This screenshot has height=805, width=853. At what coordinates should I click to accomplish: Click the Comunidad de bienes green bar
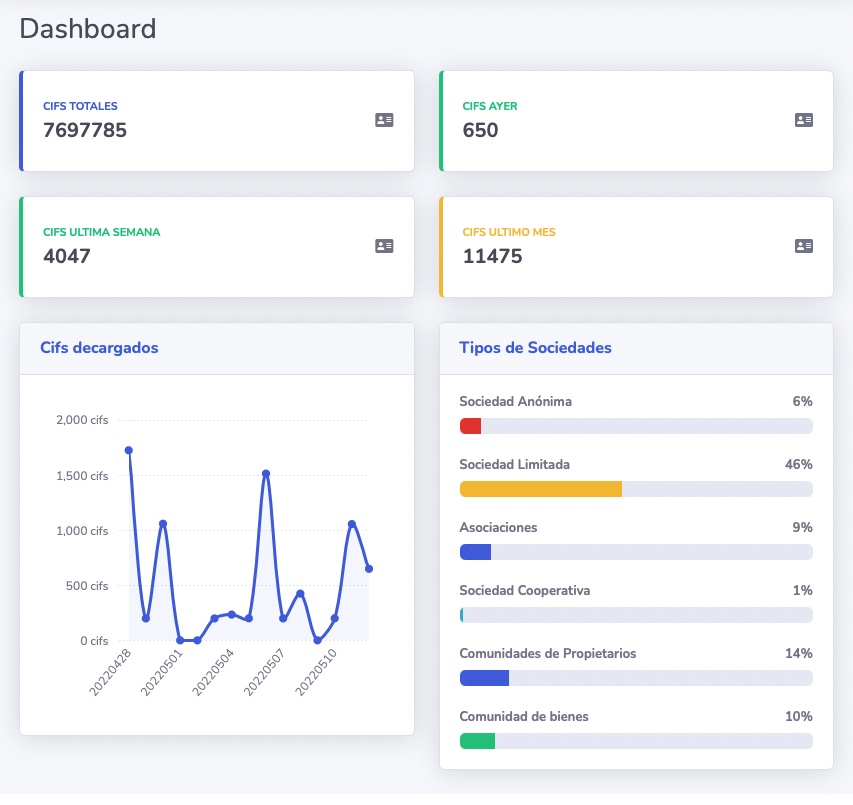[477, 741]
